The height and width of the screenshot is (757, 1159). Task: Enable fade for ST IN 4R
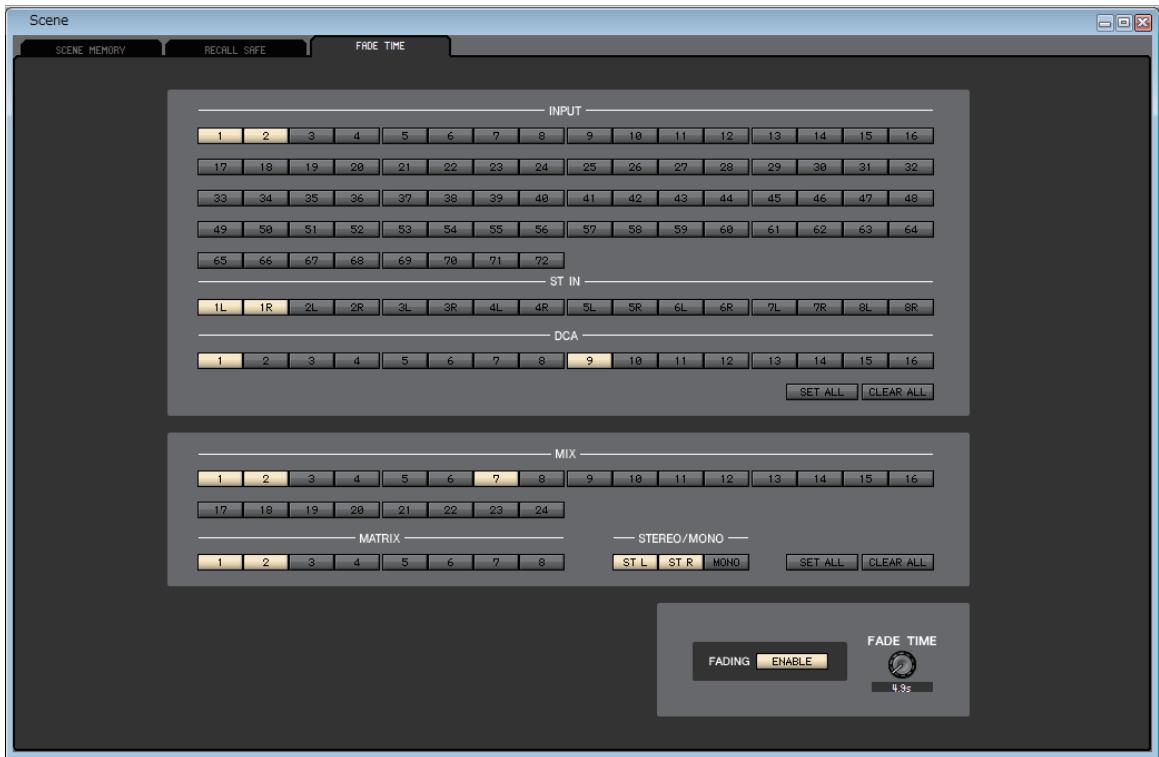(x=542, y=308)
